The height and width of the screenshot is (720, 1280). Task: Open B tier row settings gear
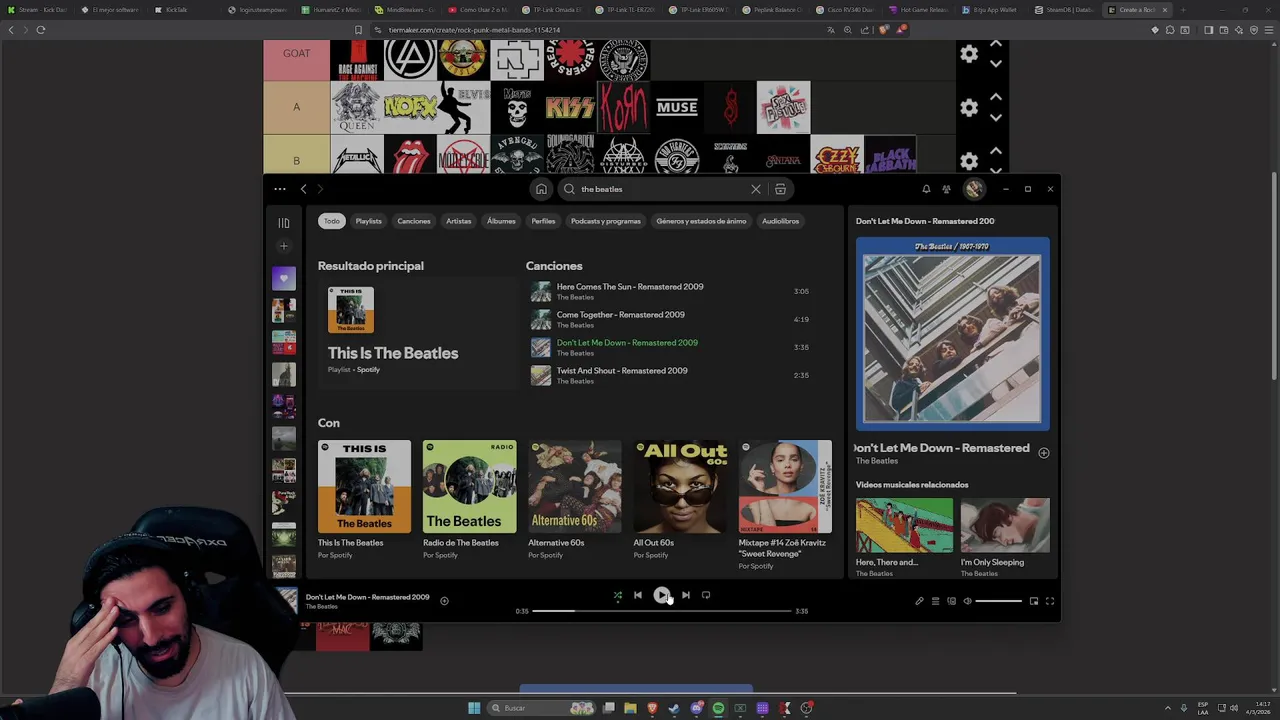point(969,160)
